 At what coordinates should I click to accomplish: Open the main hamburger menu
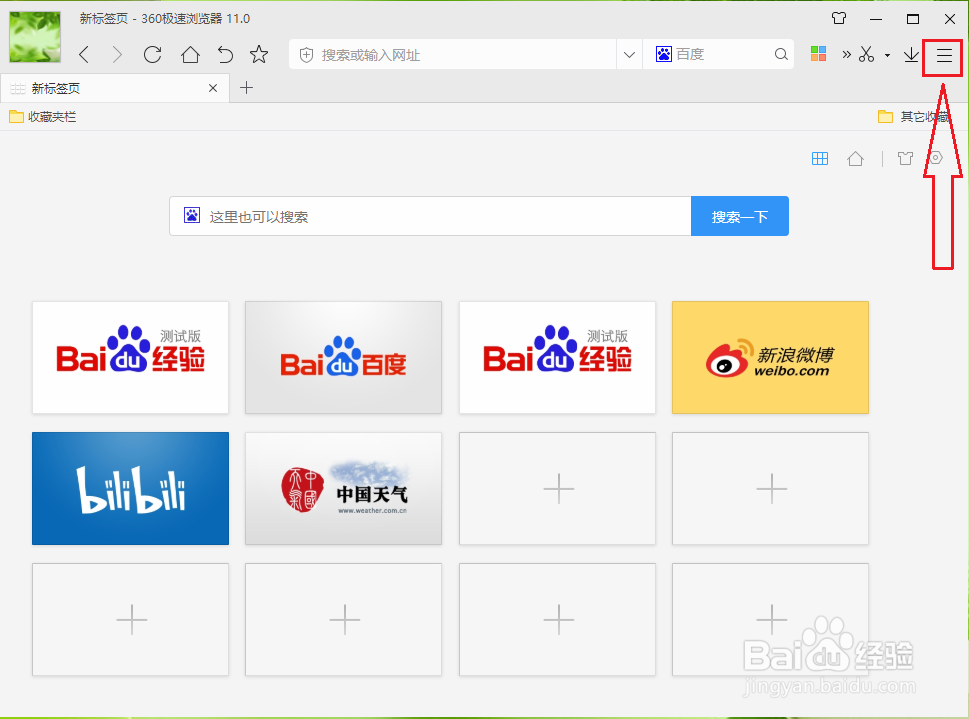942,56
